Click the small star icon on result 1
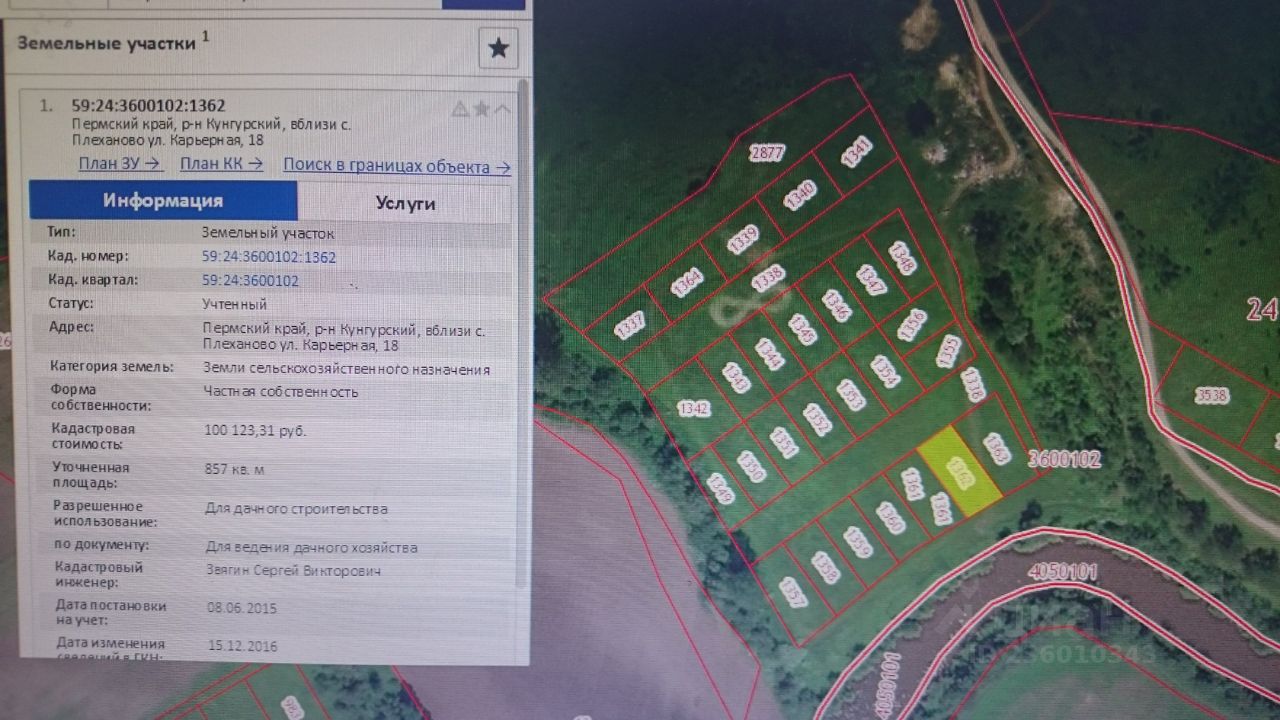 (482, 108)
